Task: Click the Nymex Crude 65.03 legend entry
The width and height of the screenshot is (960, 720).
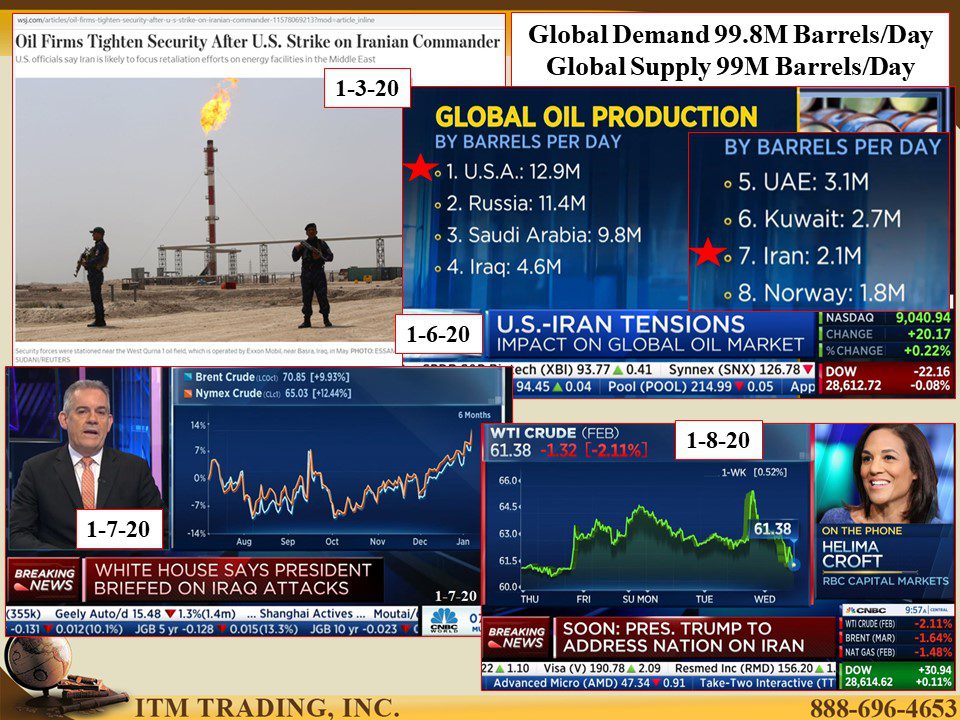Action: click(x=268, y=393)
